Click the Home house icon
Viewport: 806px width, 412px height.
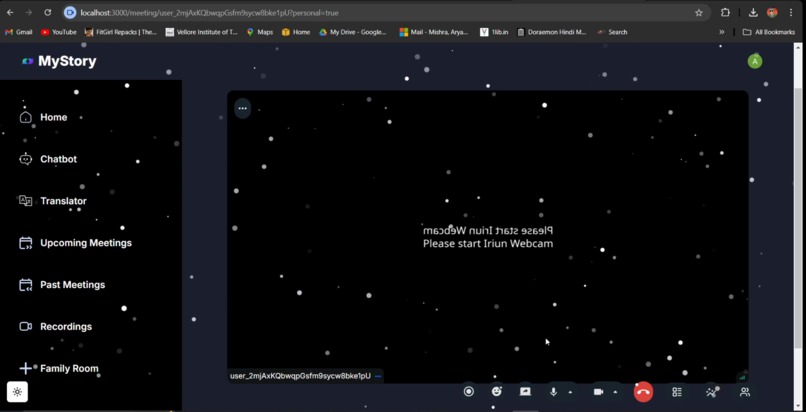pyautogui.click(x=25, y=117)
